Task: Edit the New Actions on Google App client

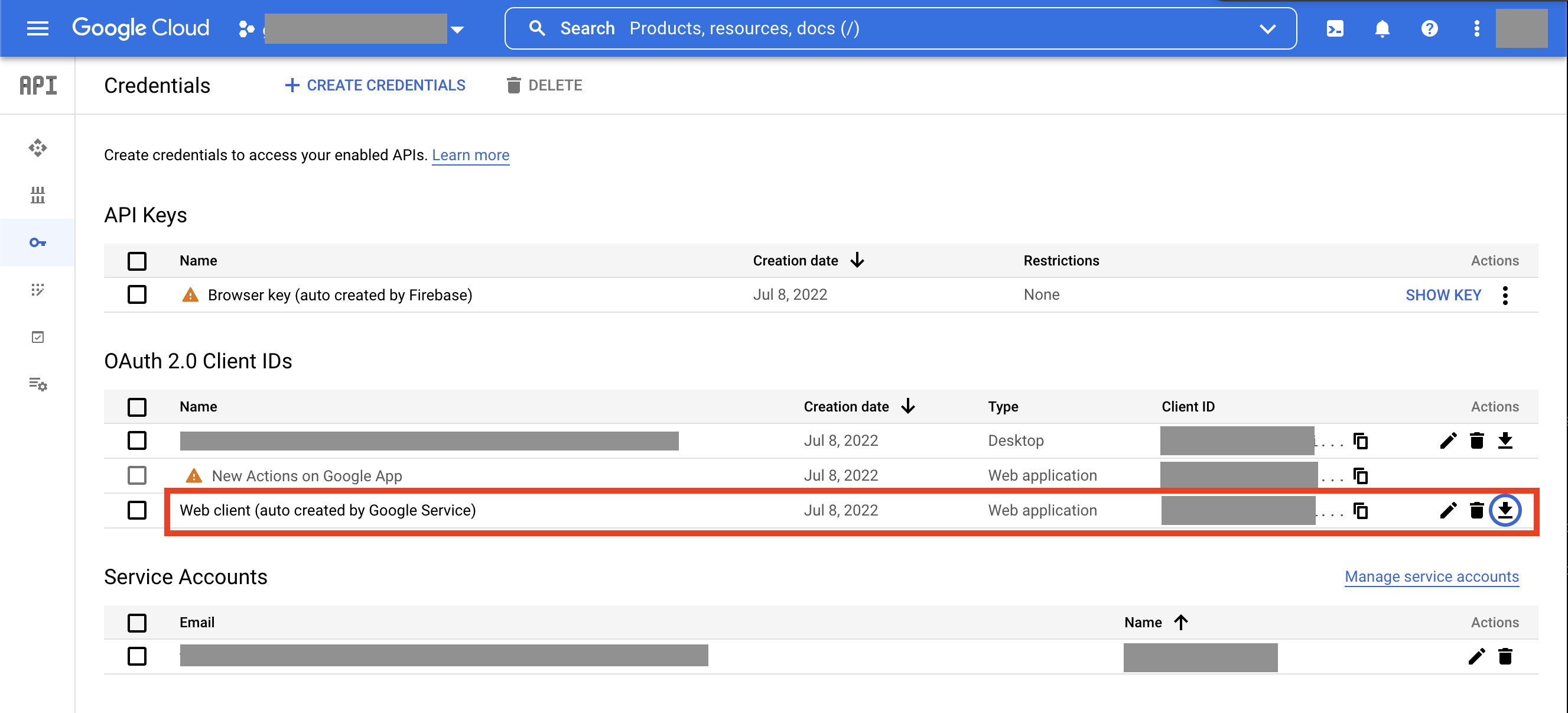Action: coord(1449,475)
